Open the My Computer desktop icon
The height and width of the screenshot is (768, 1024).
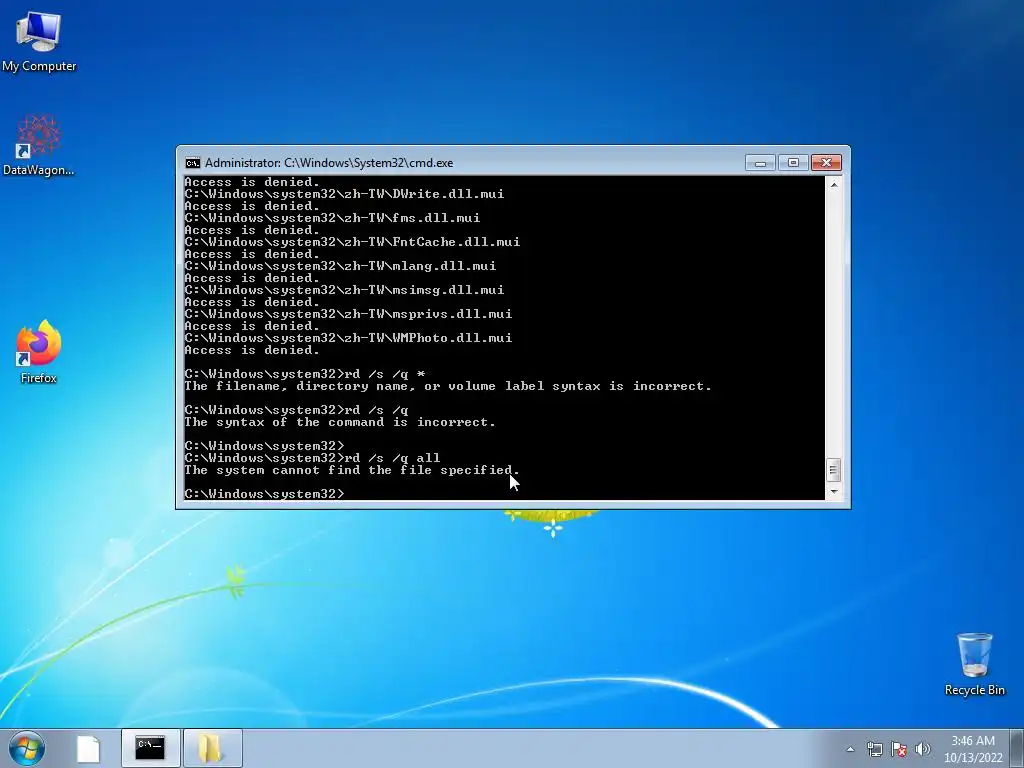[39, 40]
